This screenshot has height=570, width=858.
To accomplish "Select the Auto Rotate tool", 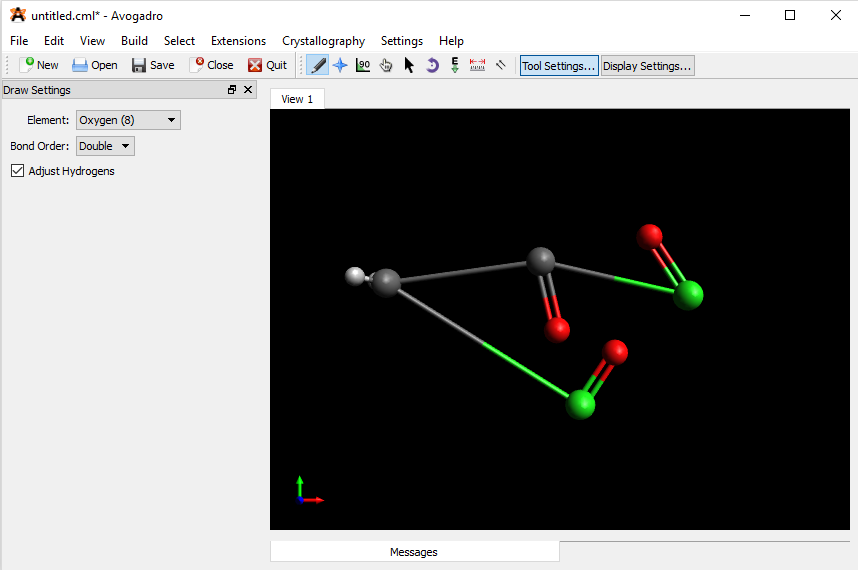I will [x=432, y=65].
